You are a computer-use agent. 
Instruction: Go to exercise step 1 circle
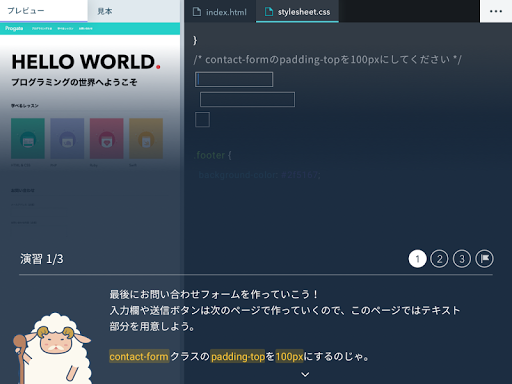417,259
